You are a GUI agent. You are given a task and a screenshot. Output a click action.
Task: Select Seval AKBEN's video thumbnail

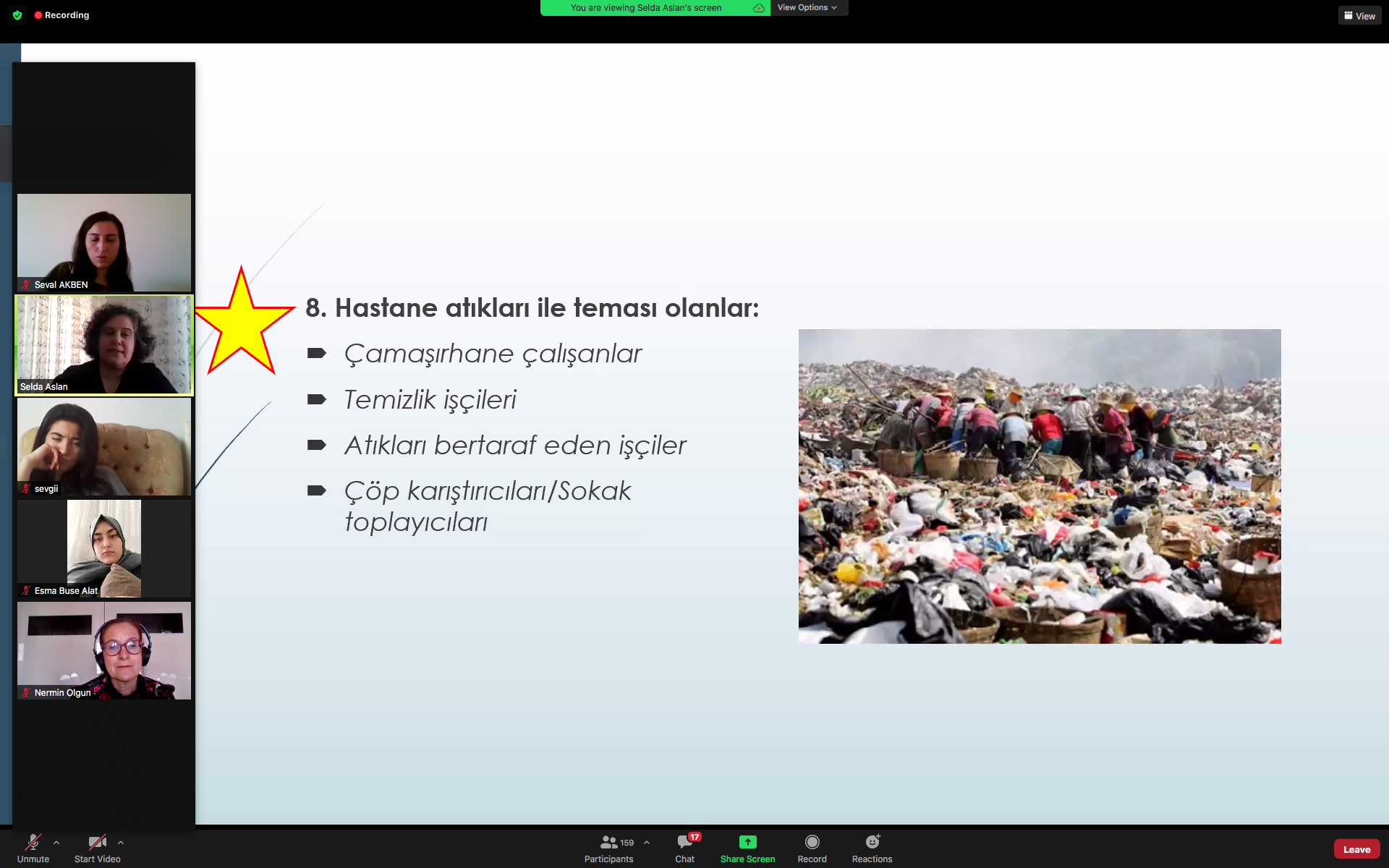pyautogui.click(x=104, y=242)
